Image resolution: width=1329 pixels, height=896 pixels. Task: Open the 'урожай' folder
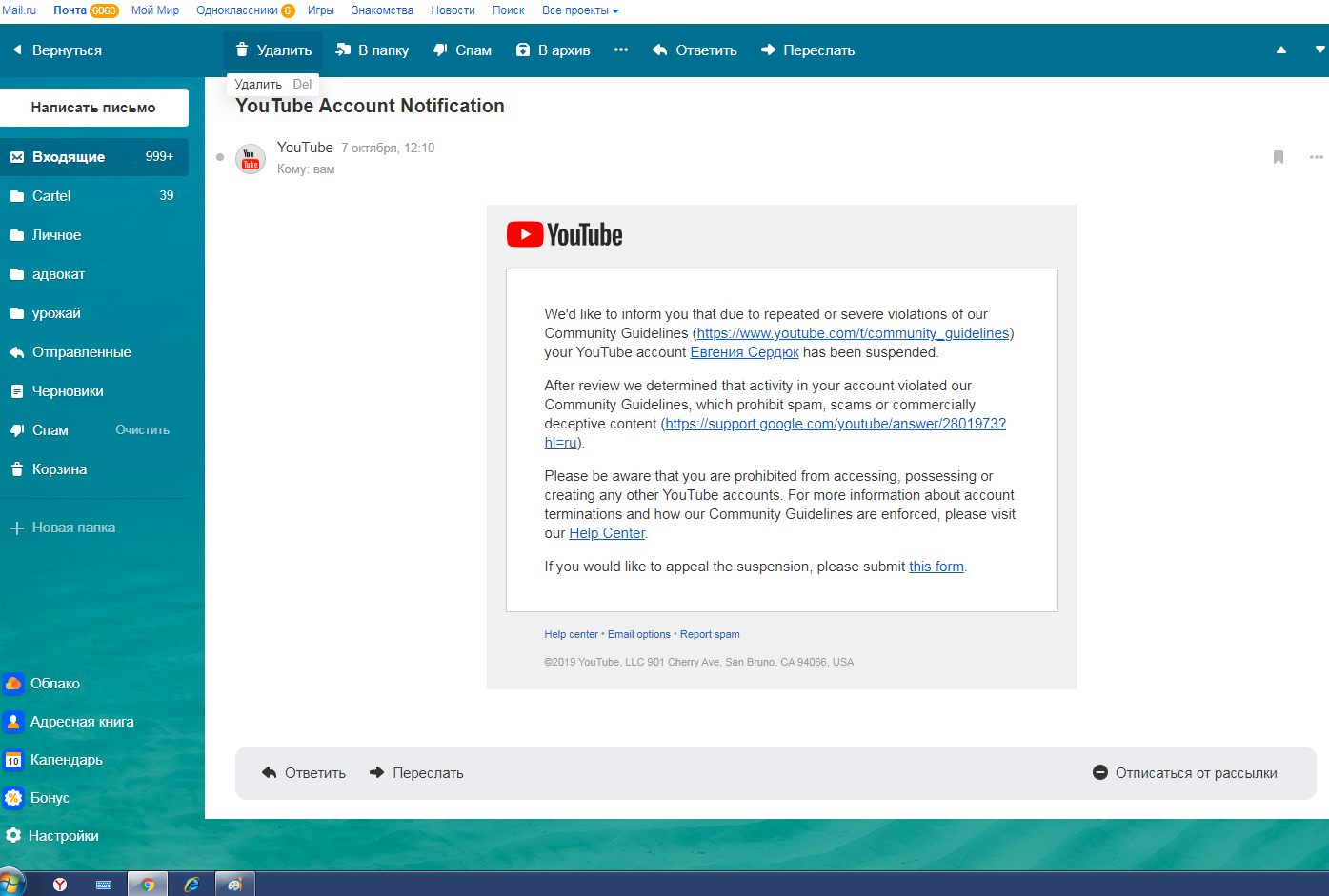pyautogui.click(x=93, y=313)
